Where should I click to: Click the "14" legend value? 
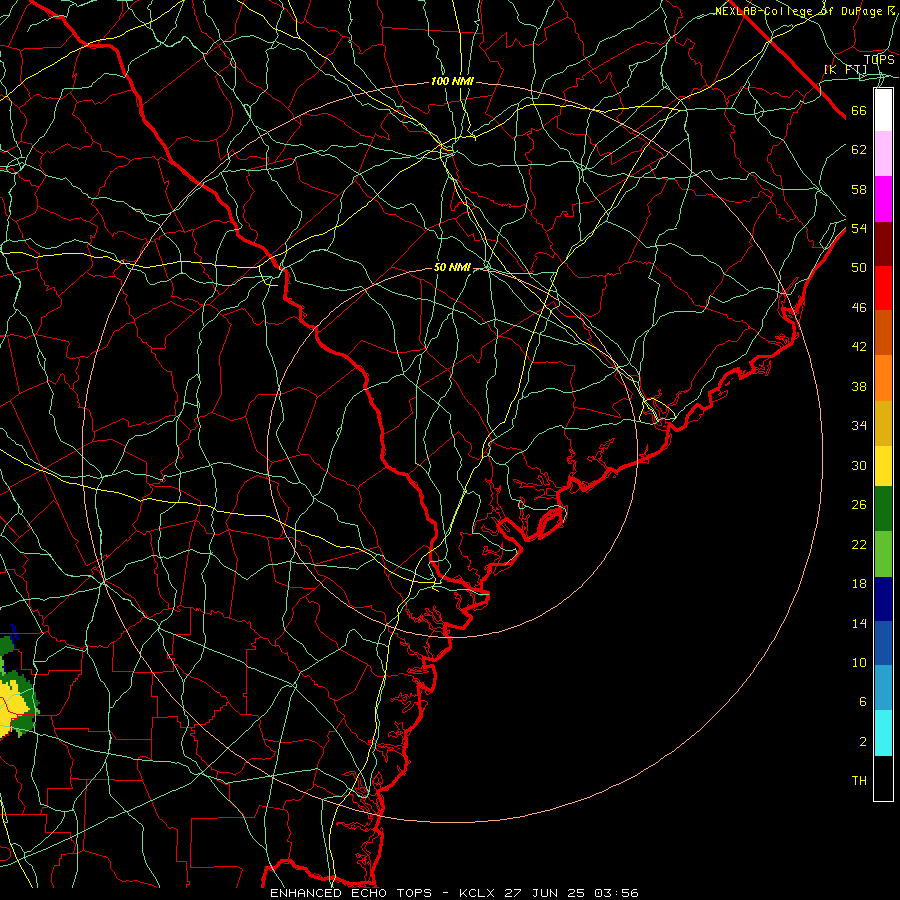pos(859,624)
